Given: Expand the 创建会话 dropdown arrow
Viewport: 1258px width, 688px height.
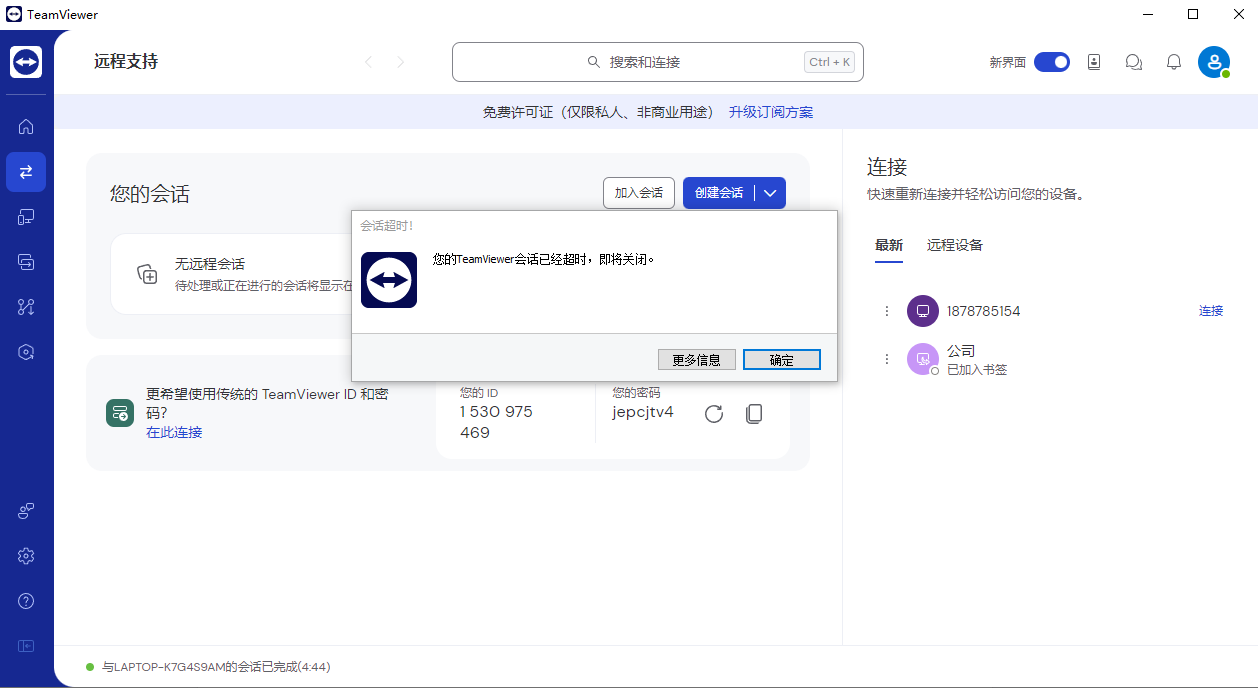Looking at the screenshot, I should tap(770, 193).
